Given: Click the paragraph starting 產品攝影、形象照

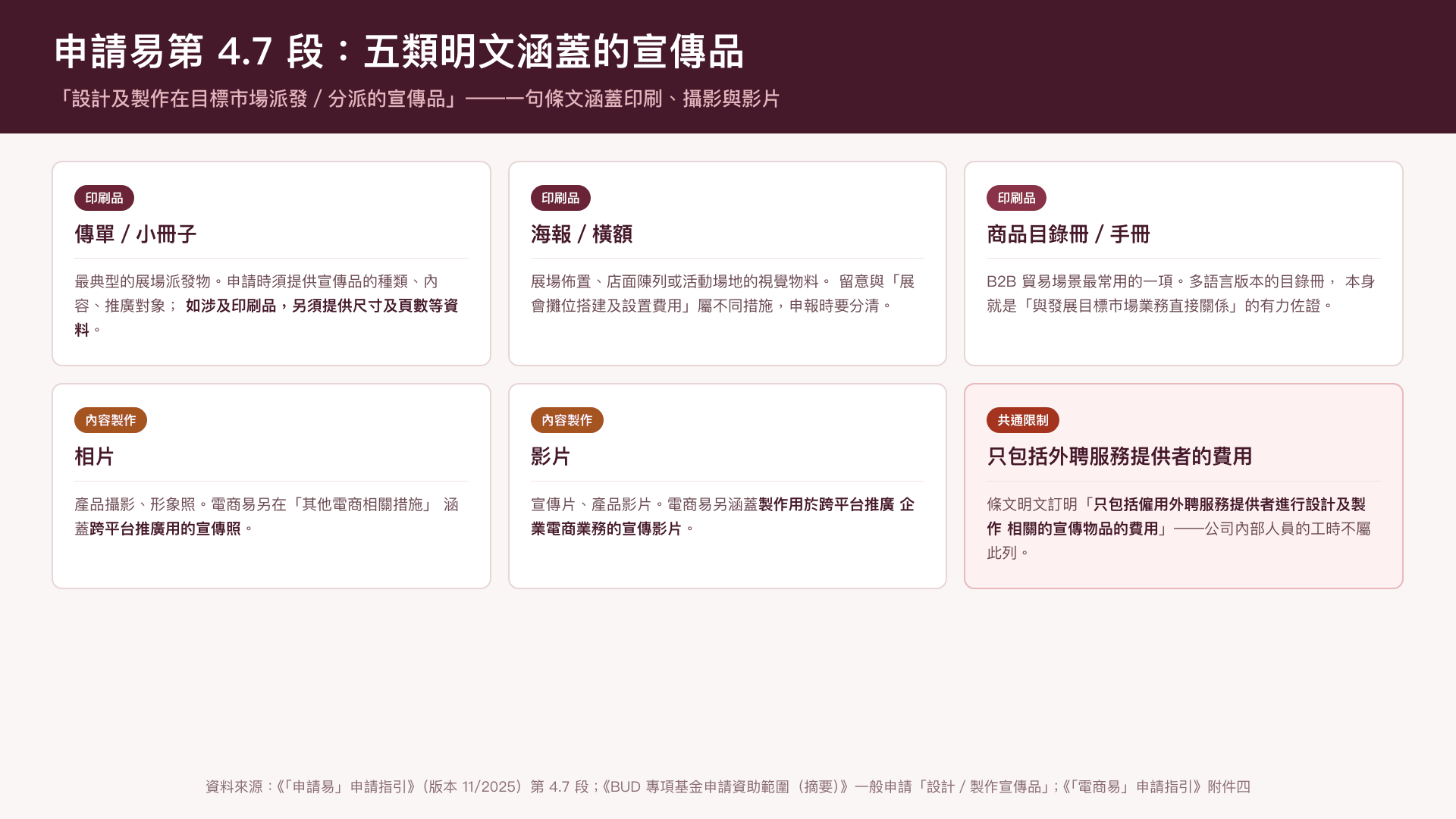Looking at the screenshot, I should click(x=267, y=516).
